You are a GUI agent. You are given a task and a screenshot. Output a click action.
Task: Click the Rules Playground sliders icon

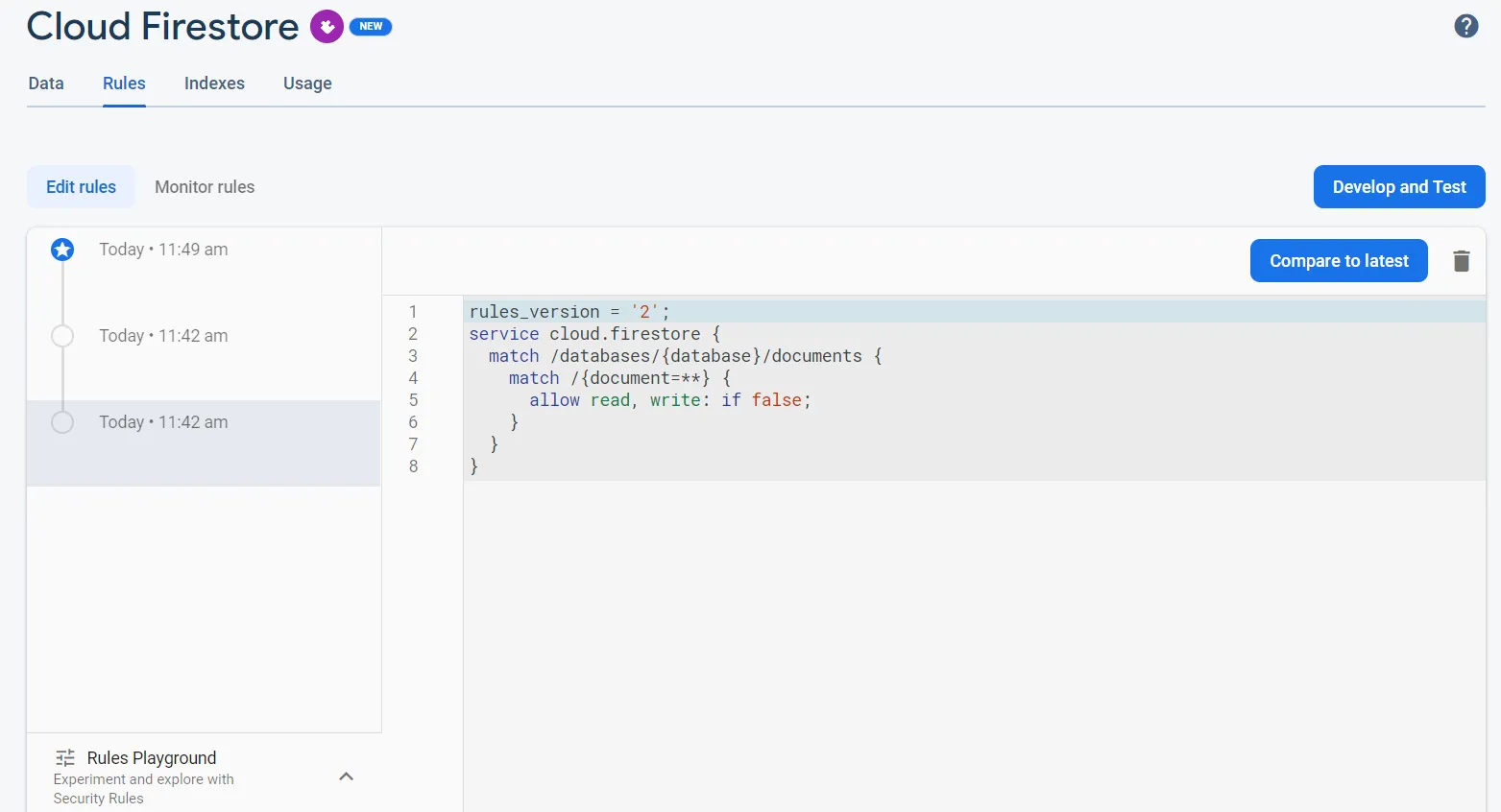click(65, 757)
